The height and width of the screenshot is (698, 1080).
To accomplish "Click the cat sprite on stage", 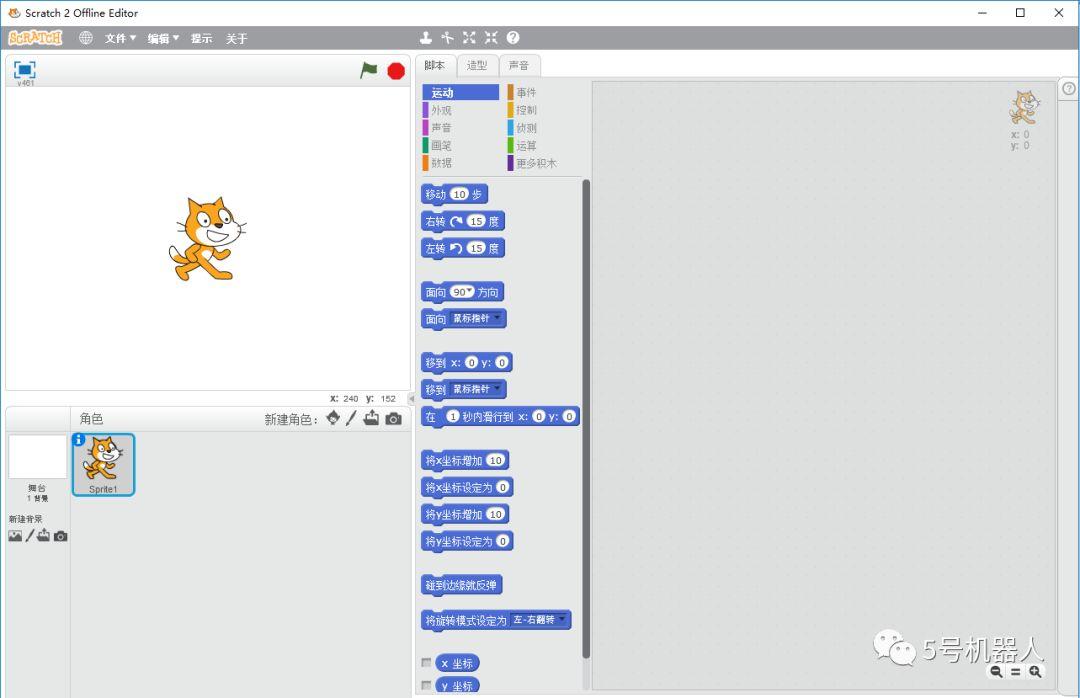I will pyautogui.click(x=207, y=239).
